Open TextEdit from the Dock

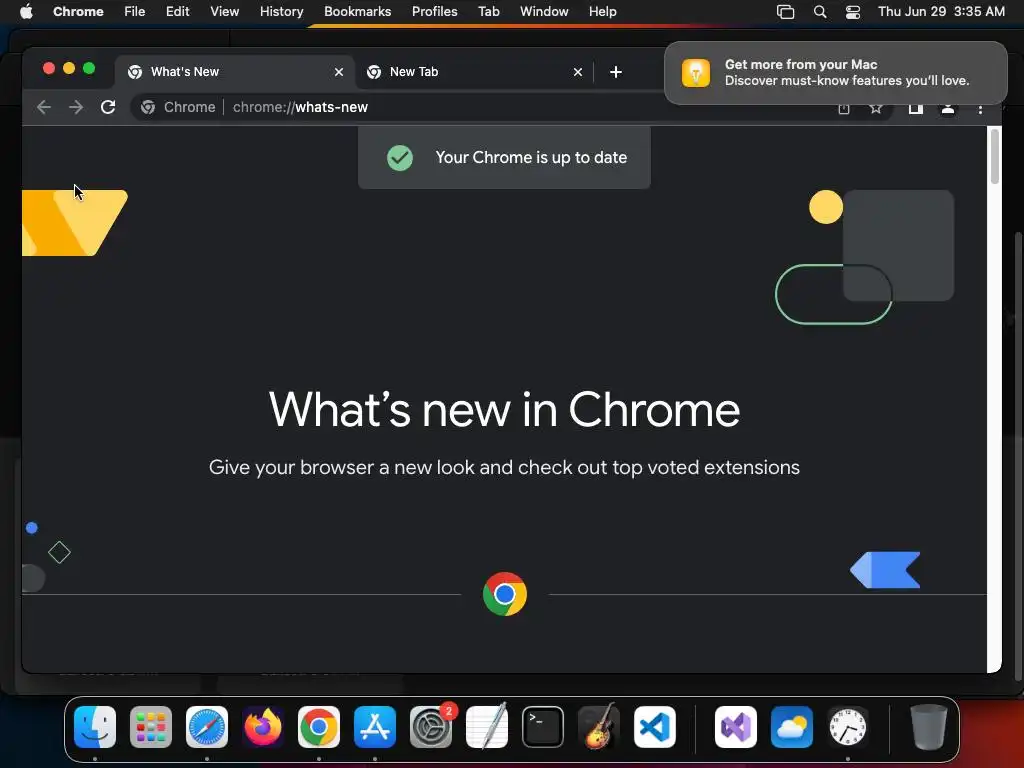487,726
